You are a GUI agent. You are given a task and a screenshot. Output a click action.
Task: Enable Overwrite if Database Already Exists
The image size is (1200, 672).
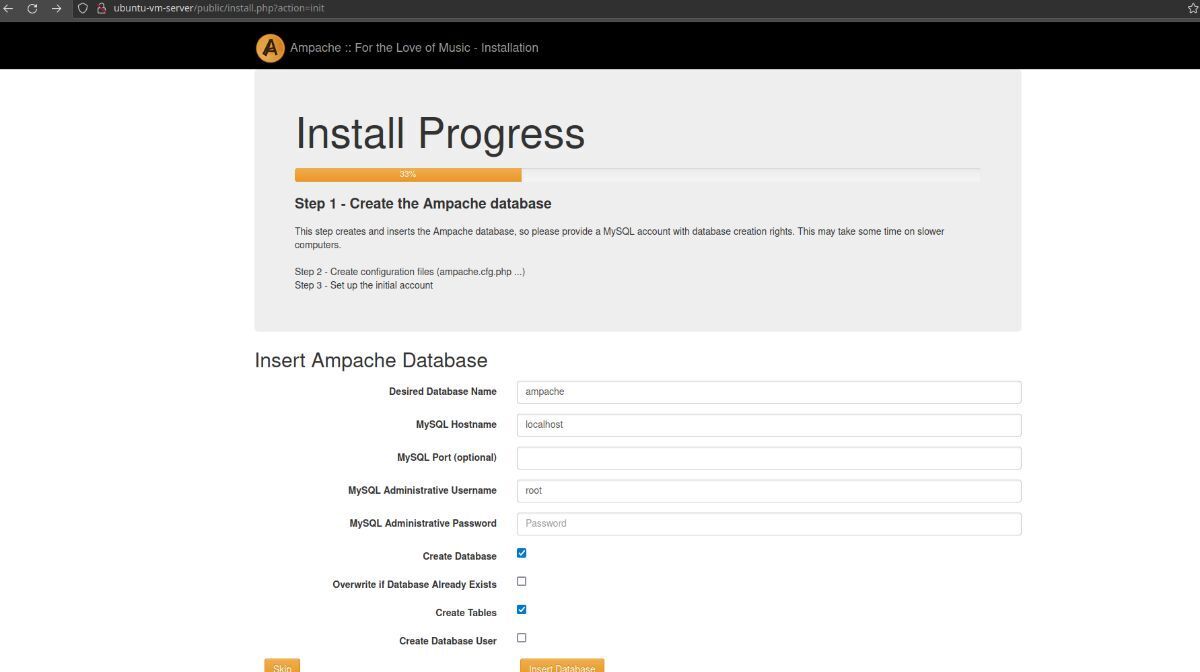[521, 581]
